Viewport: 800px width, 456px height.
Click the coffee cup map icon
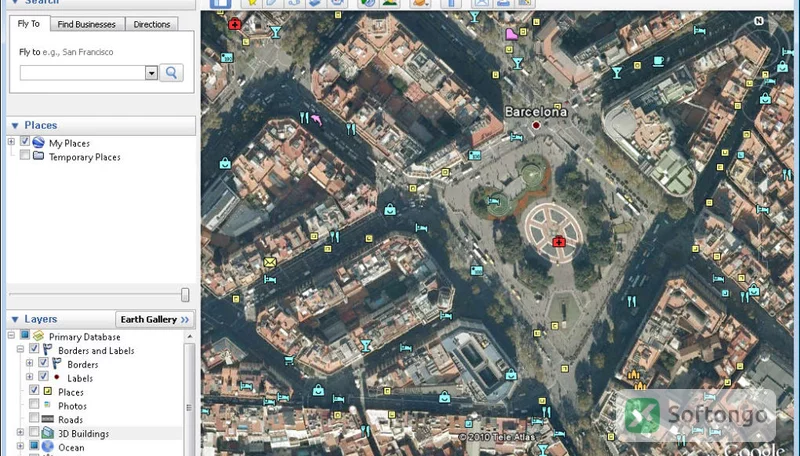click(658, 62)
